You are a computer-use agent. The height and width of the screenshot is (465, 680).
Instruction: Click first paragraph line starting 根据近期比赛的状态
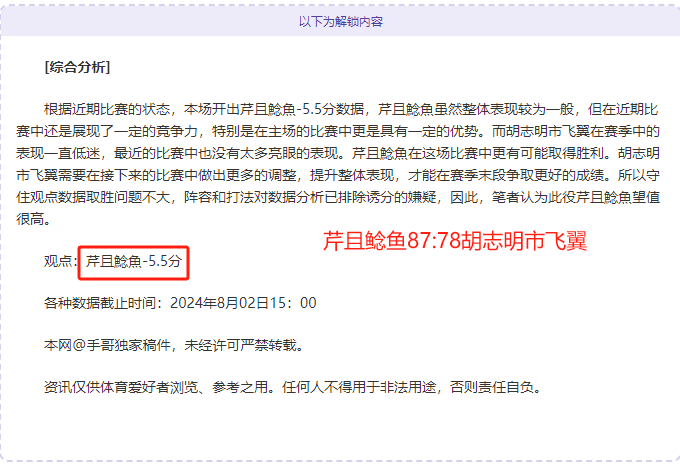[351, 109]
